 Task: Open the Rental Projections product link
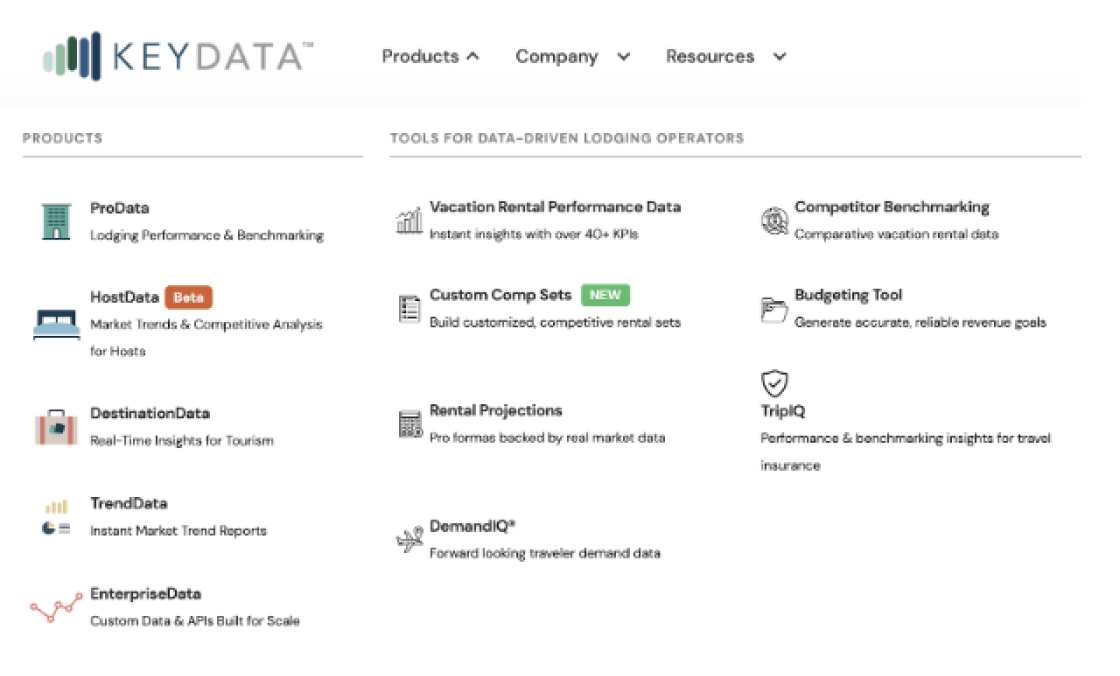click(496, 411)
